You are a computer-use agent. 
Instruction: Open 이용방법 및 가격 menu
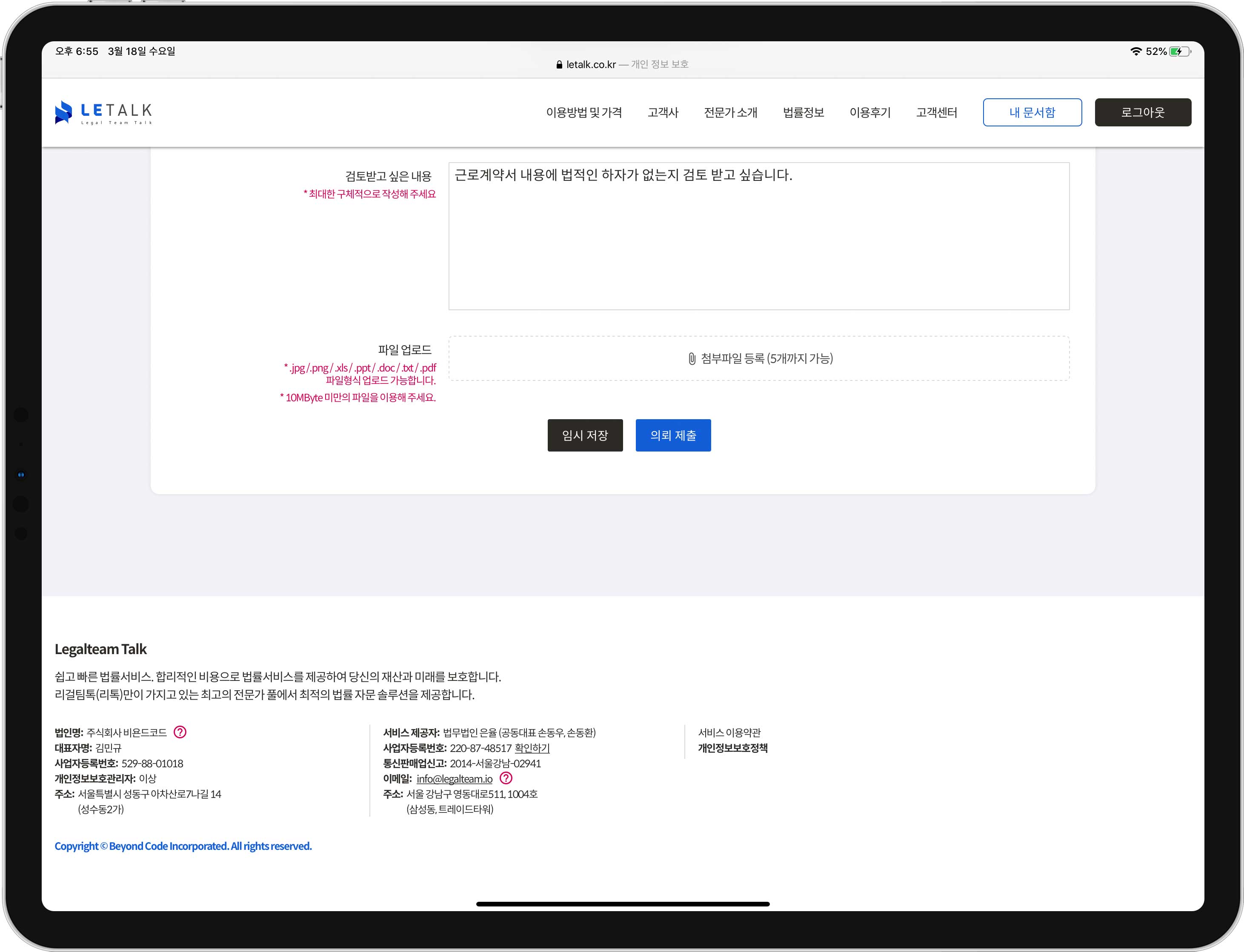point(584,112)
